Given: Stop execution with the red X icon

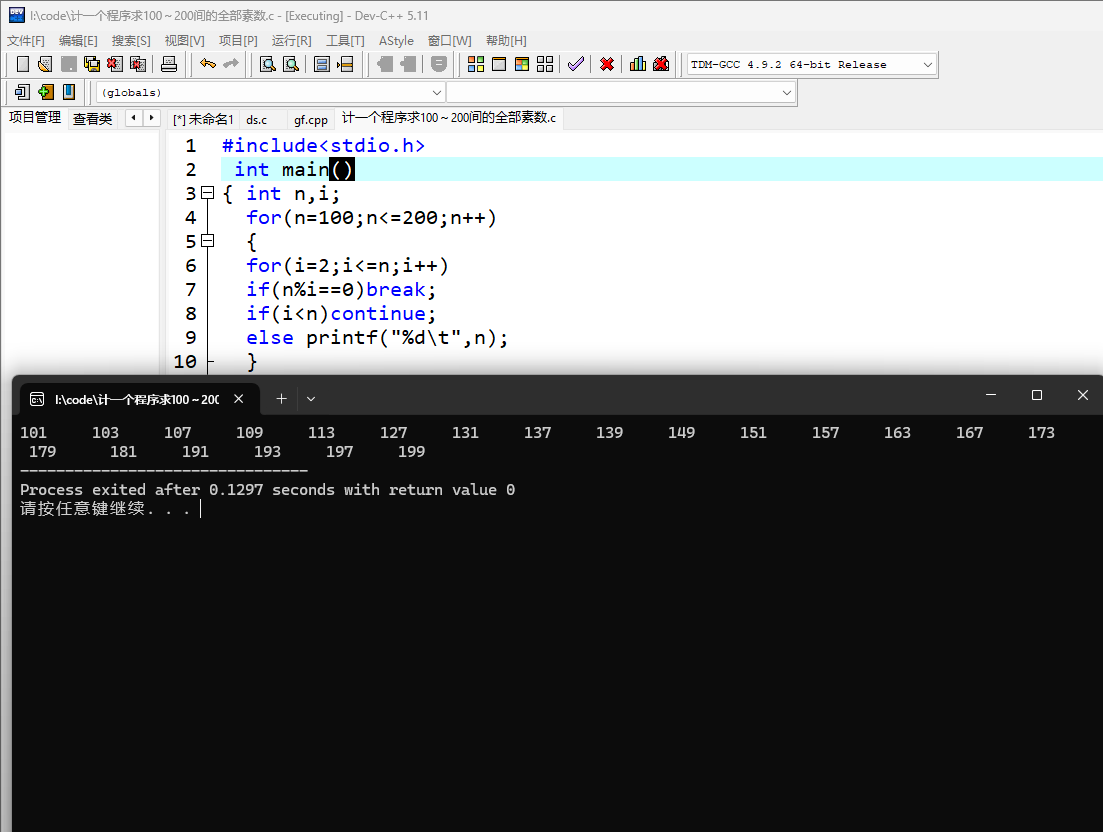Looking at the screenshot, I should coord(607,64).
